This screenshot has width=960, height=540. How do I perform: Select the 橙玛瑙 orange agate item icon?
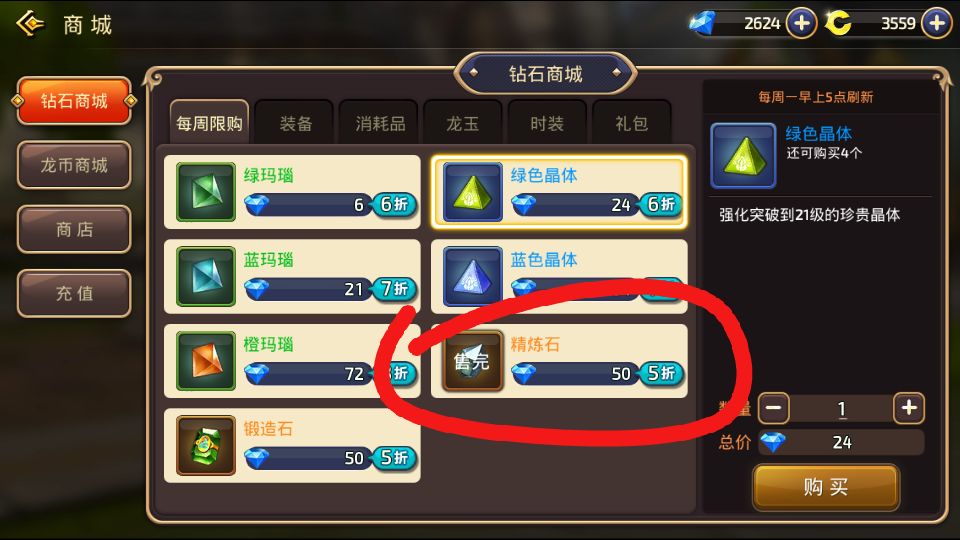coord(206,361)
